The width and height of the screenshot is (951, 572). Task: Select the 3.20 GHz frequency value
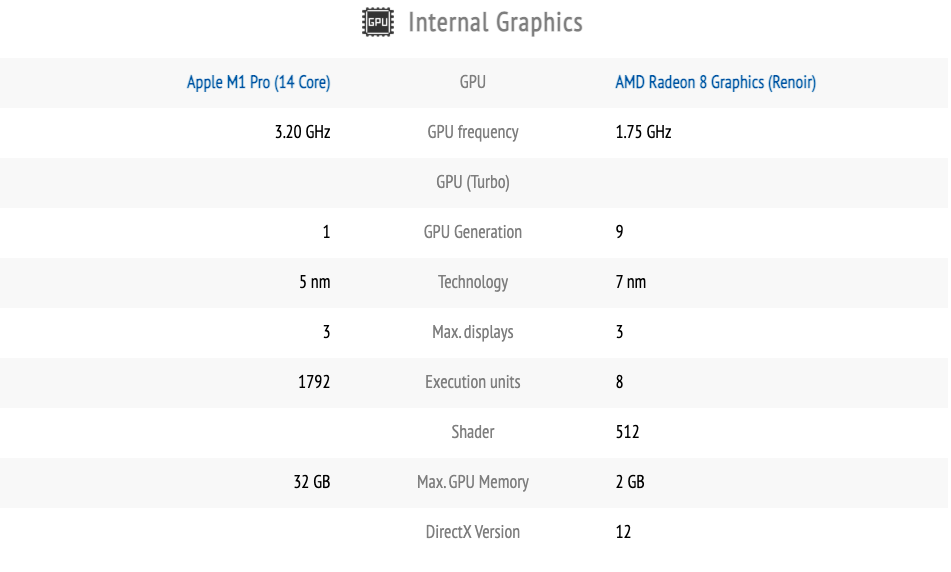click(x=302, y=132)
